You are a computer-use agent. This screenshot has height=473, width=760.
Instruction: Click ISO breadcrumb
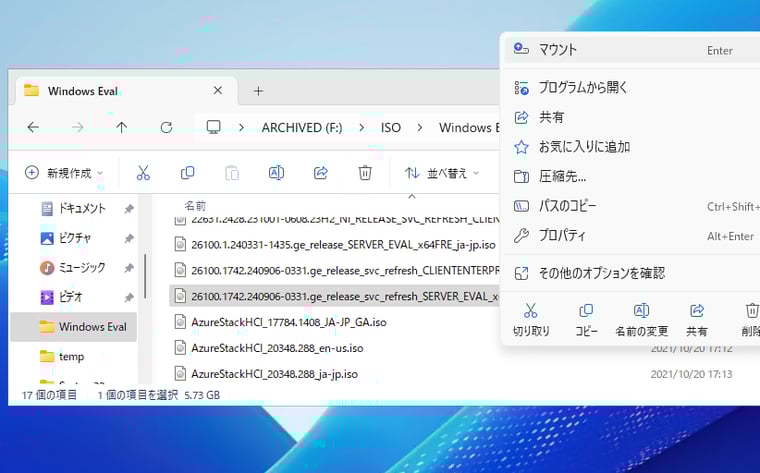tap(391, 127)
